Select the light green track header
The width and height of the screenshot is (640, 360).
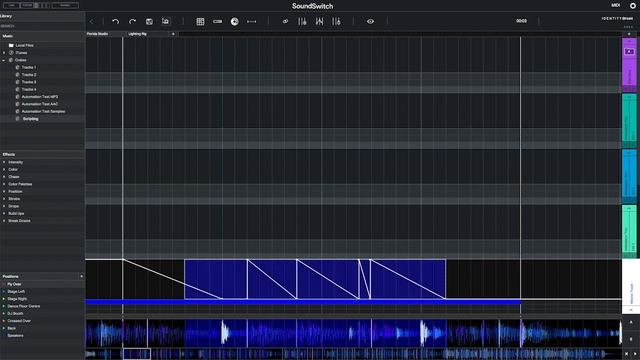pyautogui.click(x=629, y=231)
